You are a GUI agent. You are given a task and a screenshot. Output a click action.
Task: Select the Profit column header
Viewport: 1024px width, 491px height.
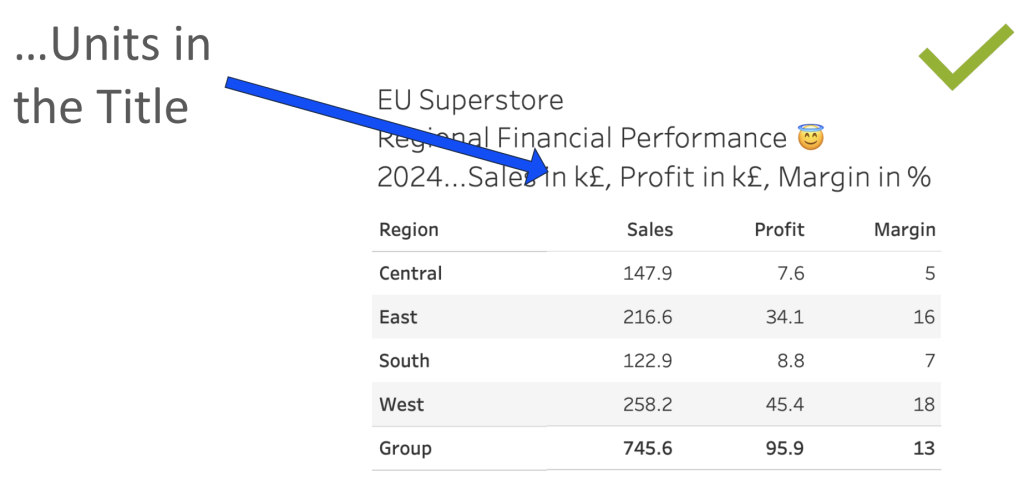pos(779,230)
